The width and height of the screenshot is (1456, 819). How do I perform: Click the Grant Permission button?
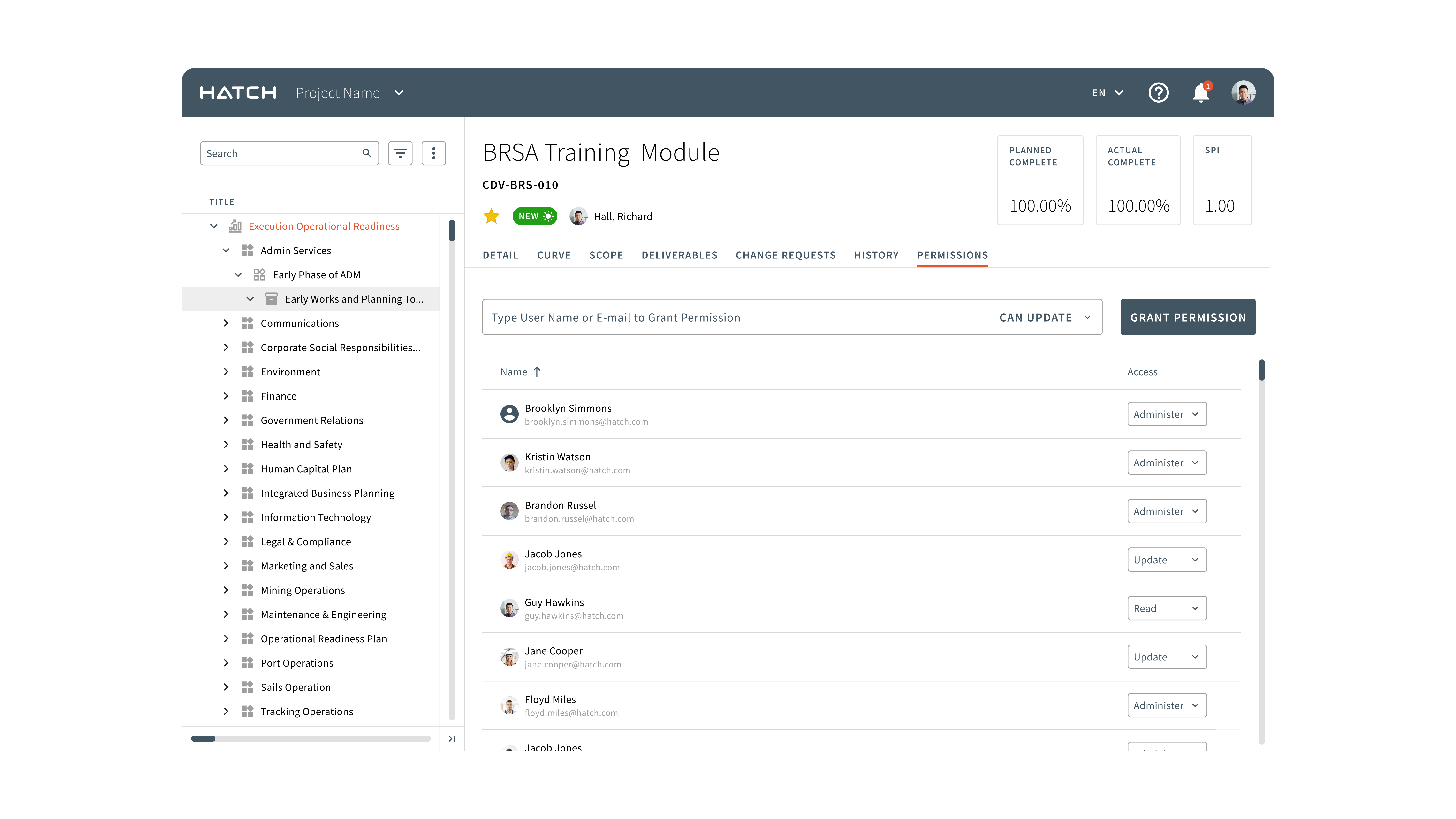[1188, 318]
